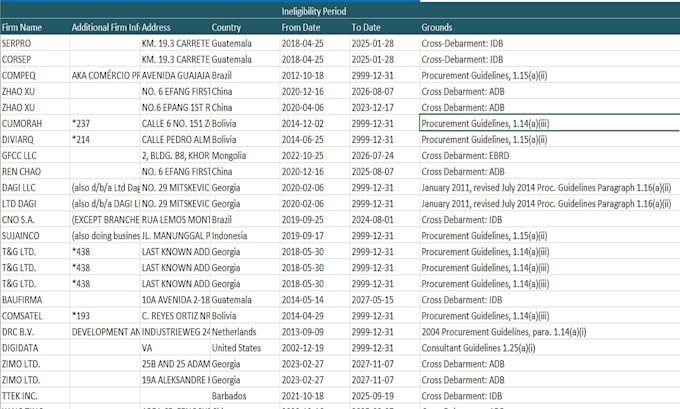The image size is (680, 409).
Task: Click the Netherlands country cell
Action: tap(245, 332)
